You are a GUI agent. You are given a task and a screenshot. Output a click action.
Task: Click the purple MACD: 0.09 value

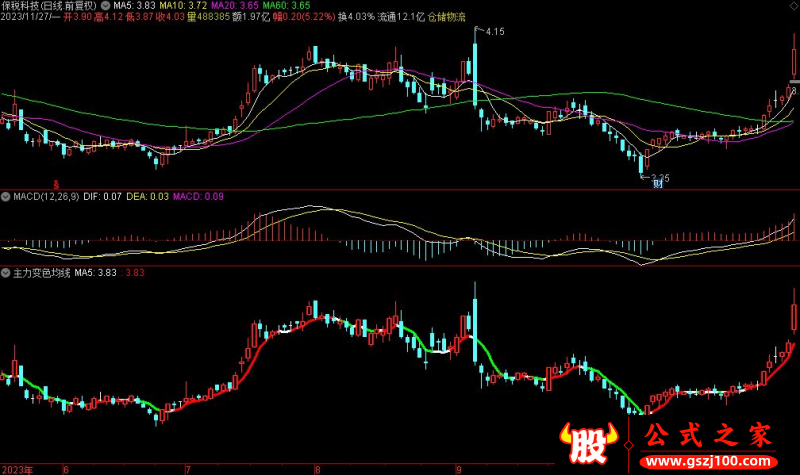tap(198, 196)
